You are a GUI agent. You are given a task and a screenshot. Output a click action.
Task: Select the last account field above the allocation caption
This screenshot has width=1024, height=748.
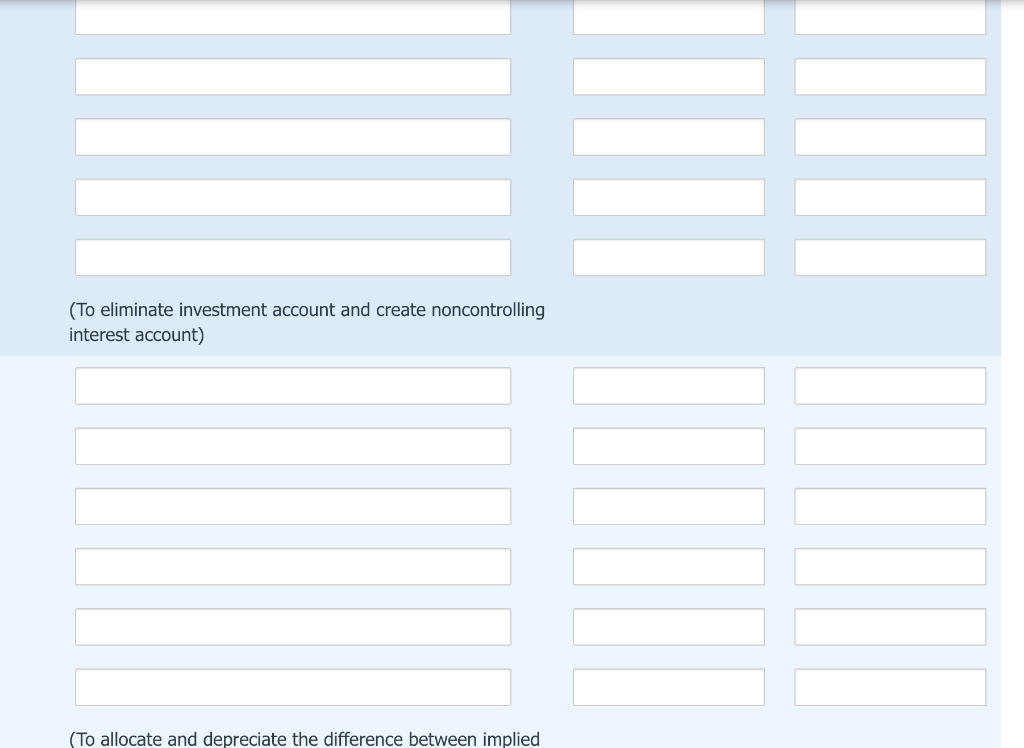(292, 686)
